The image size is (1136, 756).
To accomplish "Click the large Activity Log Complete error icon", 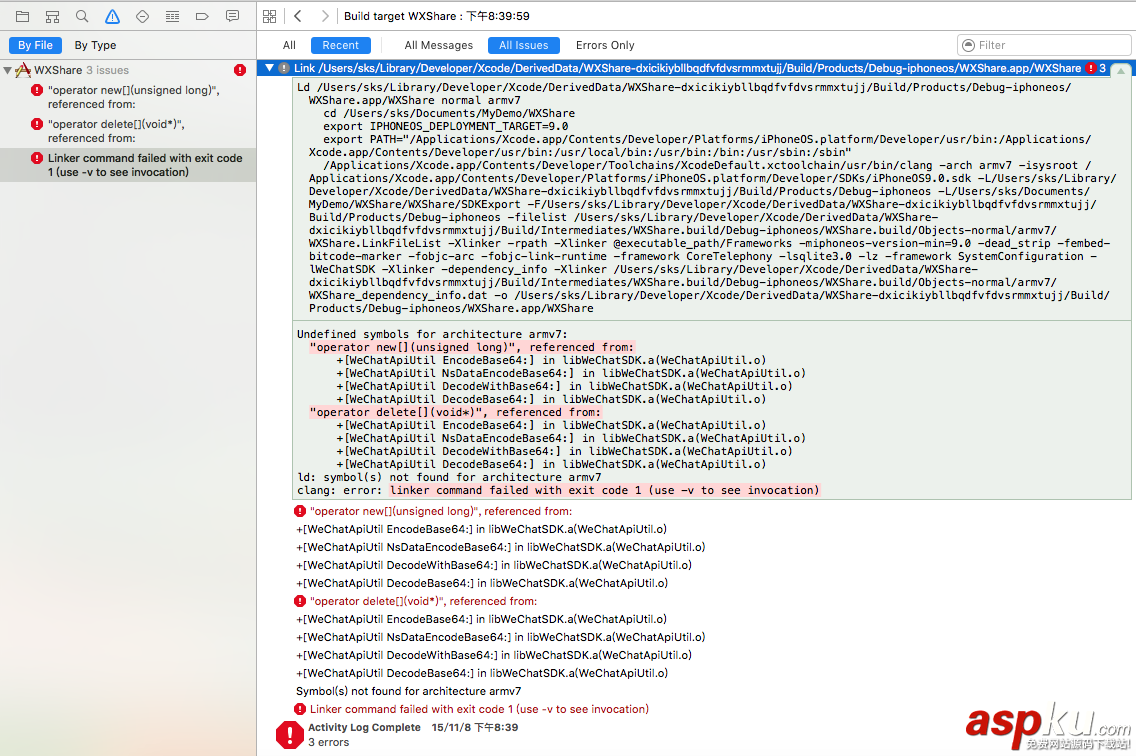I will click(290, 734).
